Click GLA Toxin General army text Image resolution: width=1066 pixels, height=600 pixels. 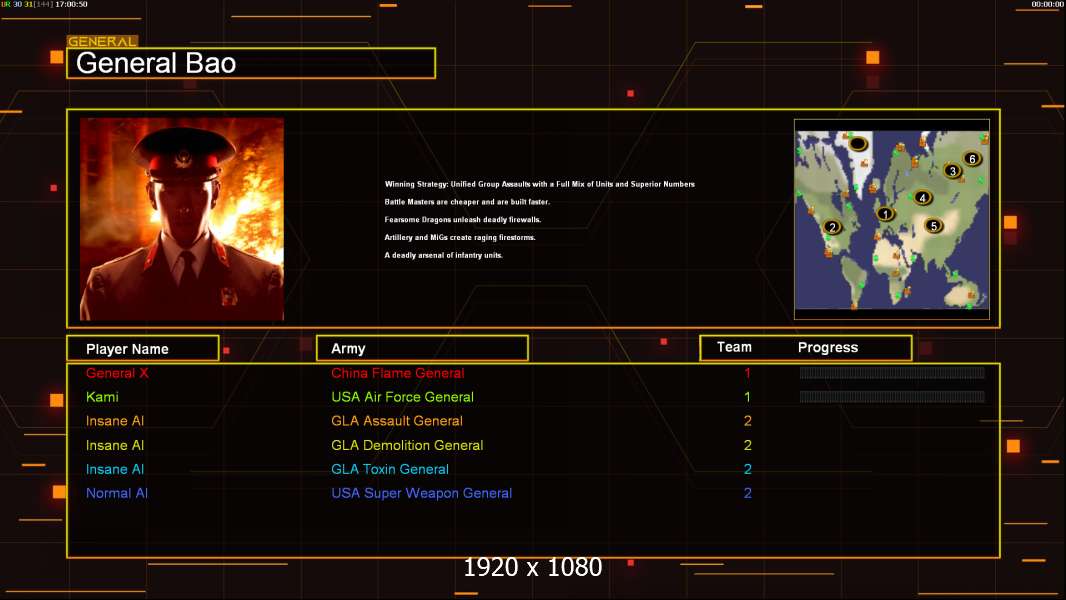click(390, 469)
